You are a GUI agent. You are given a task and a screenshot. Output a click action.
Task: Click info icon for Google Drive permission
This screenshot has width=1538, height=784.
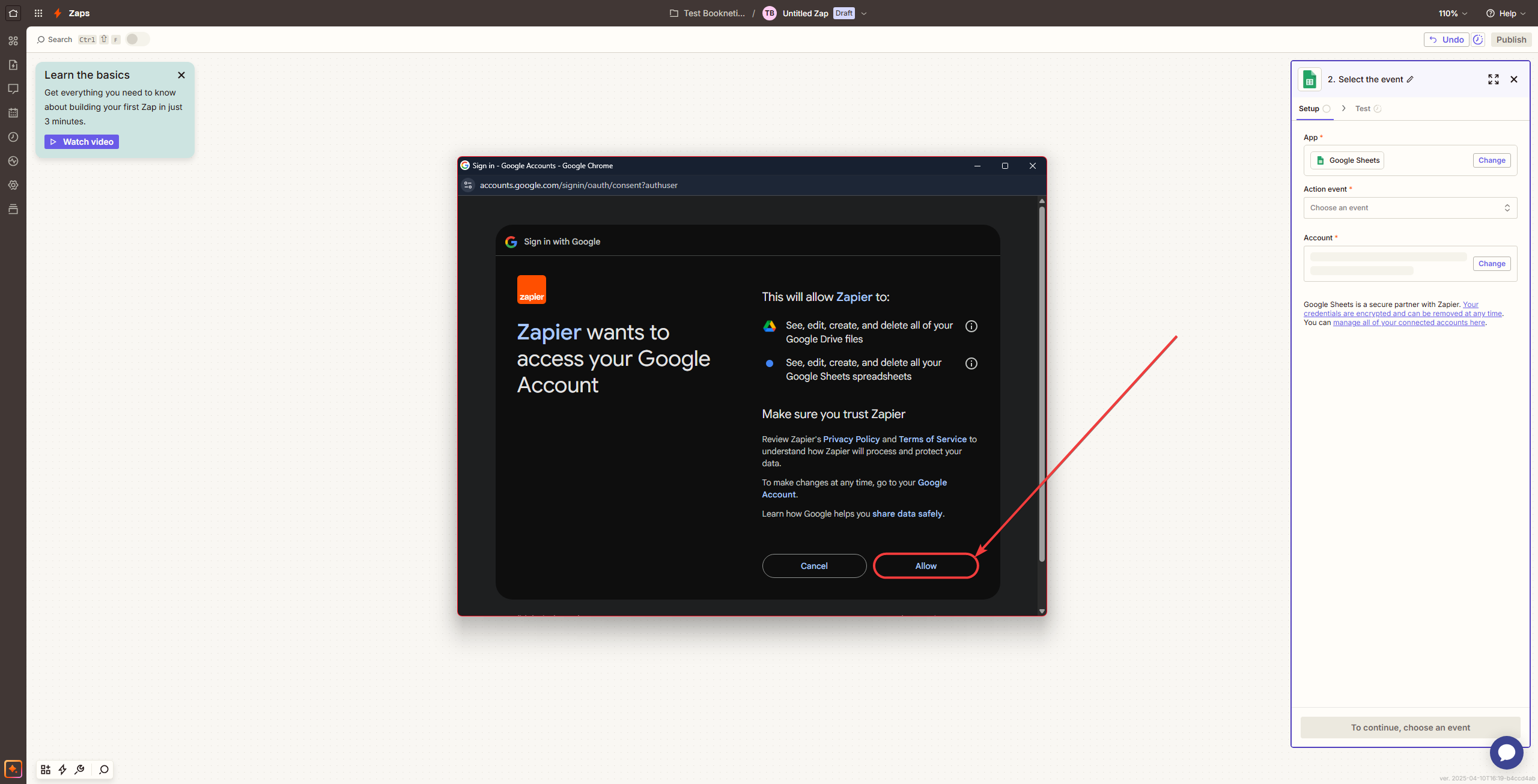coord(971,326)
